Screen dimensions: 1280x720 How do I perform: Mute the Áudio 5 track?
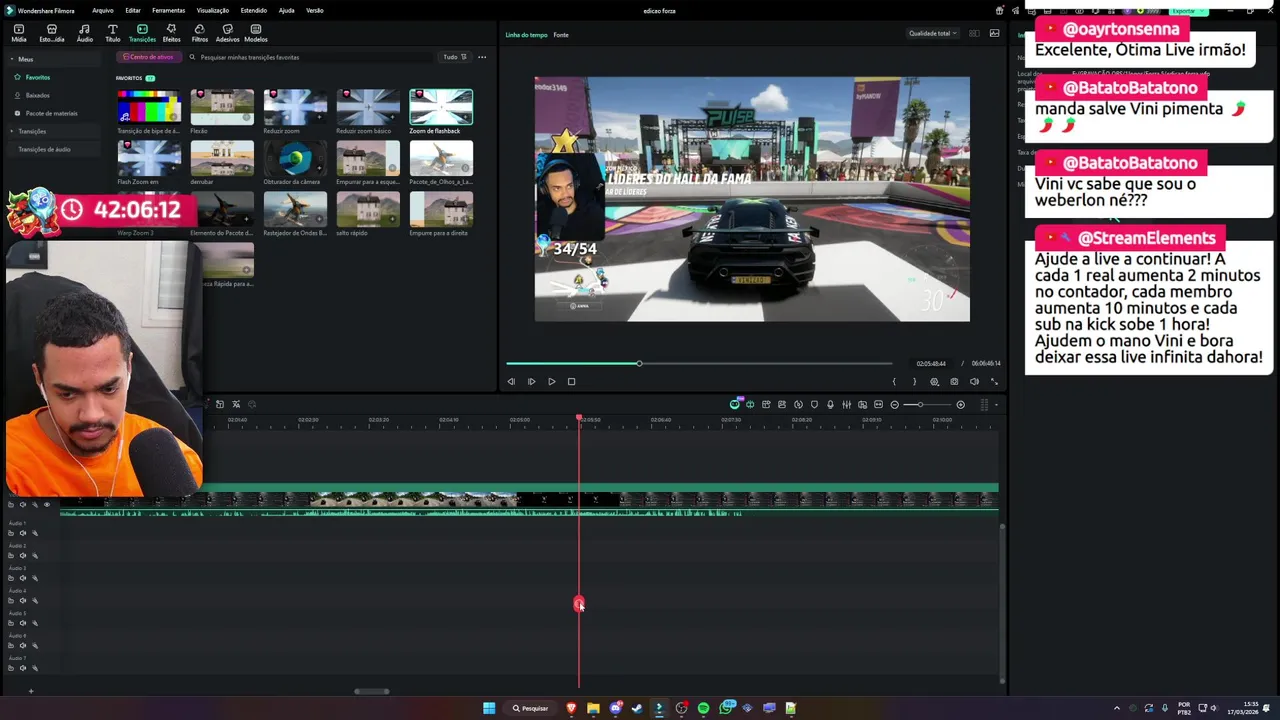click(x=23, y=623)
